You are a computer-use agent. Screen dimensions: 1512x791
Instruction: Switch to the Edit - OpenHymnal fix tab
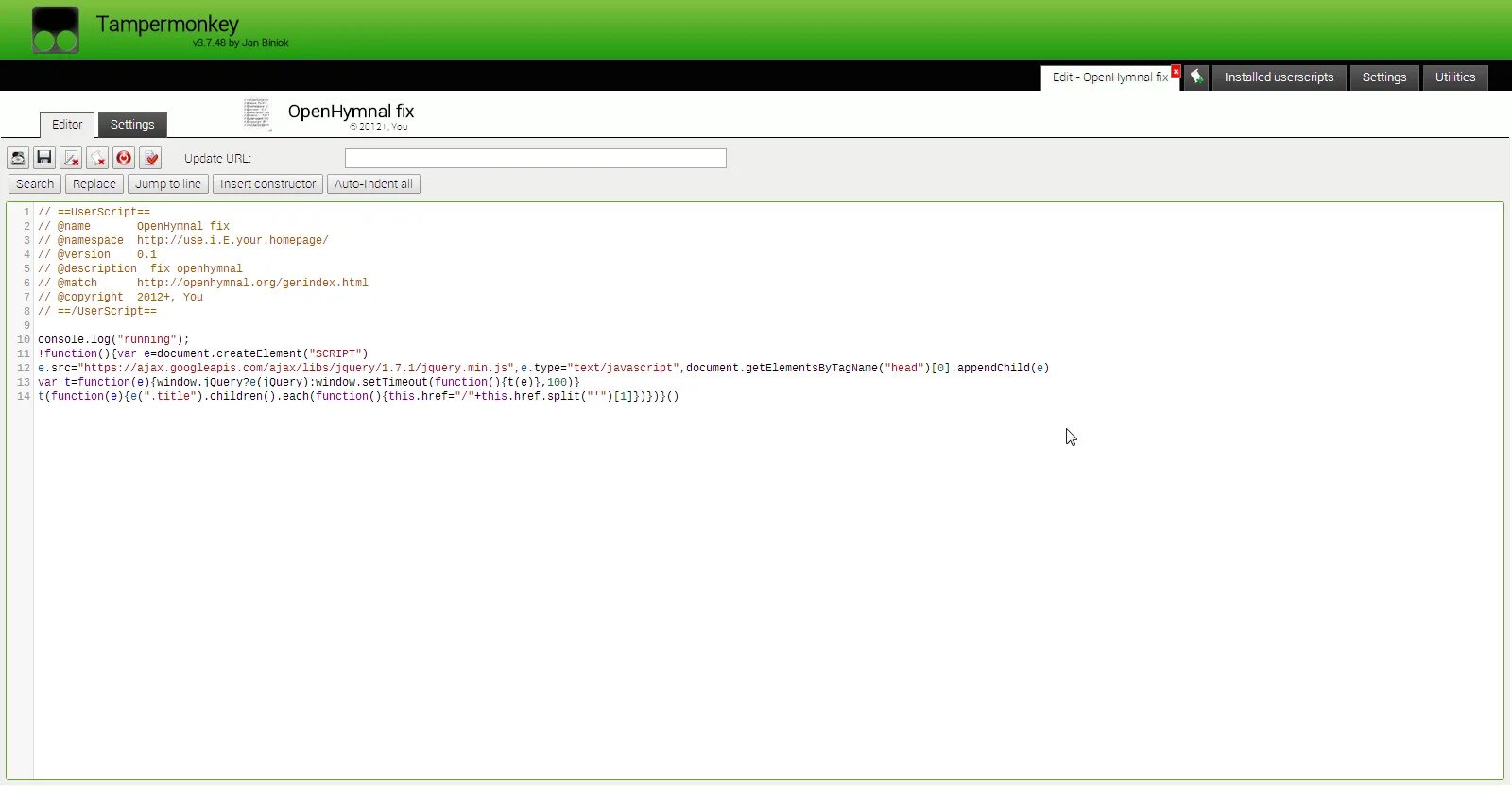[1110, 77]
